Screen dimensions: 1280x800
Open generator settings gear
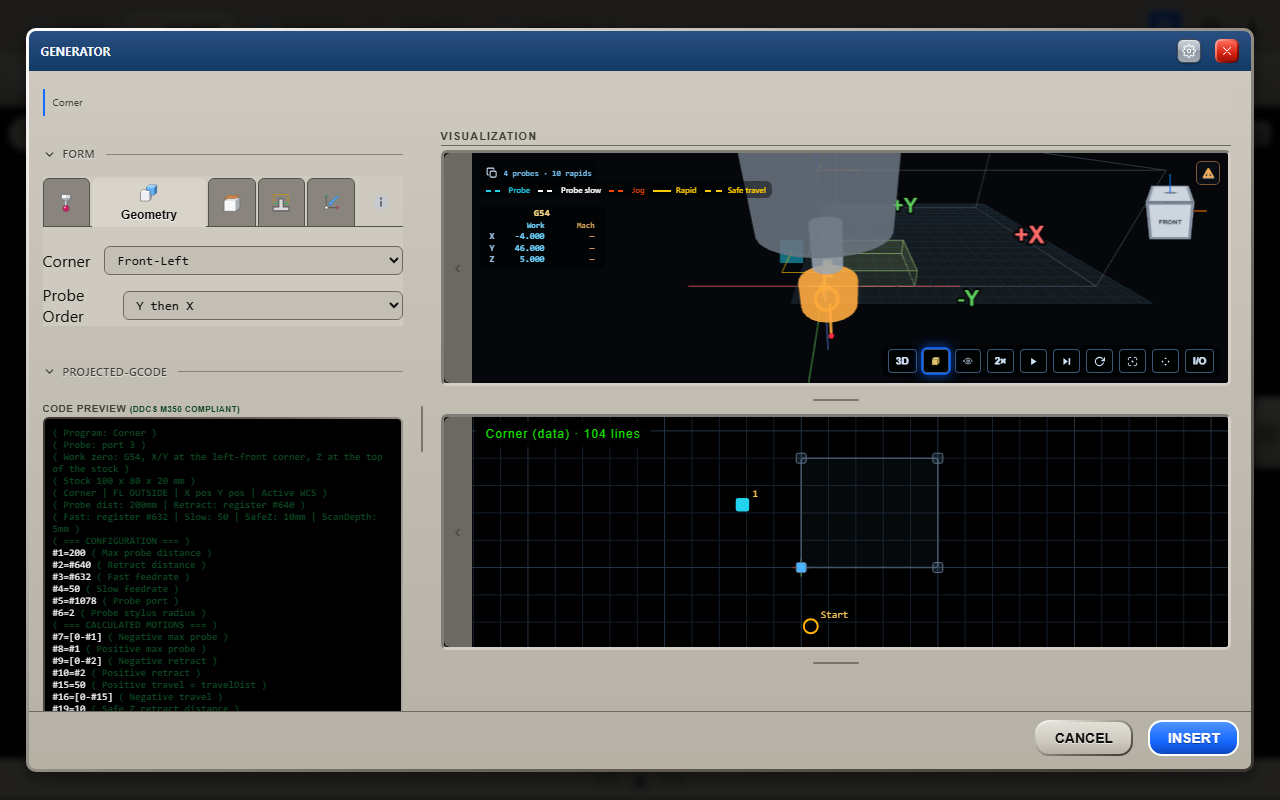(x=1189, y=51)
